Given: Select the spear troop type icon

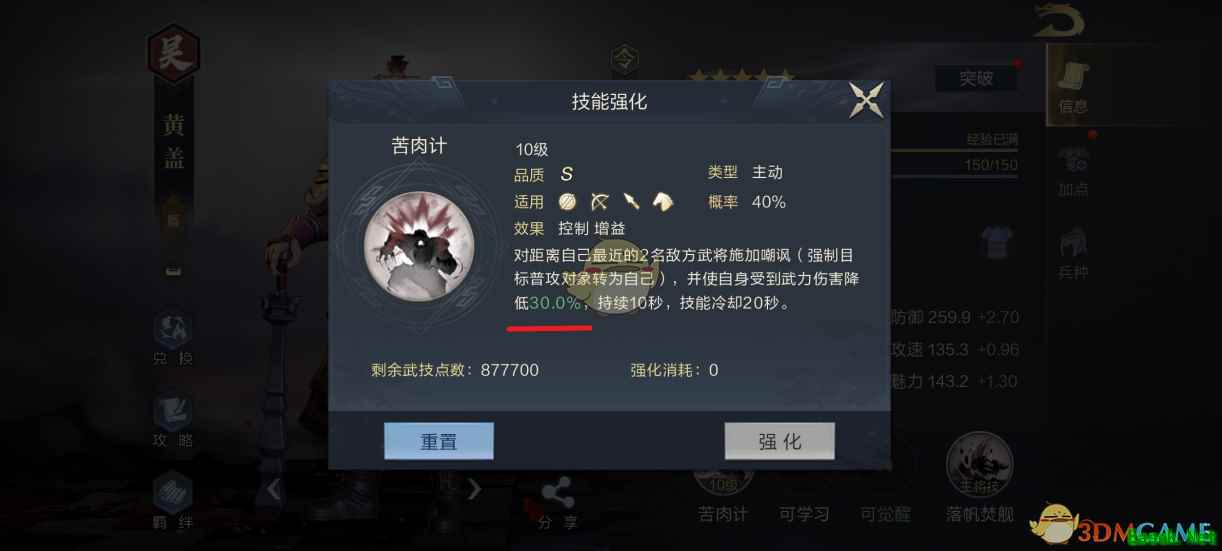Looking at the screenshot, I should pyautogui.click(x=631, y=201).
